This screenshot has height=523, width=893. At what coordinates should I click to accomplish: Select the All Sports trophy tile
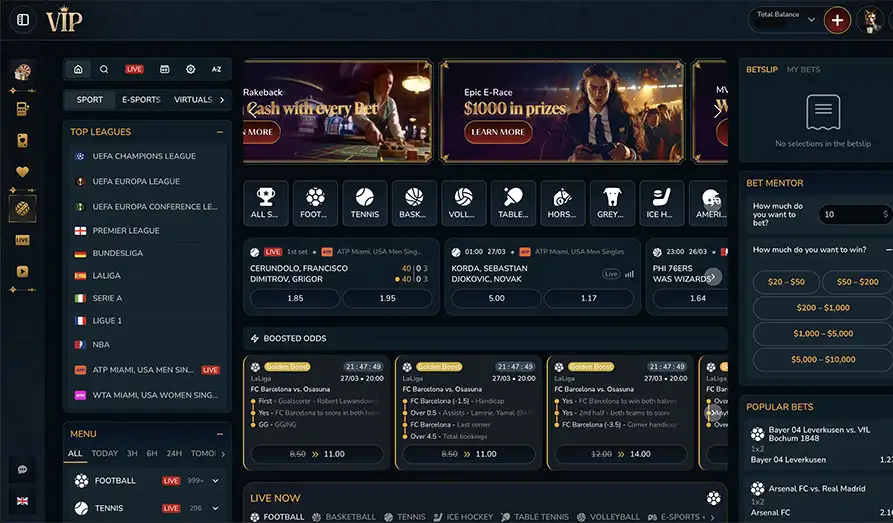click(265, 203)
